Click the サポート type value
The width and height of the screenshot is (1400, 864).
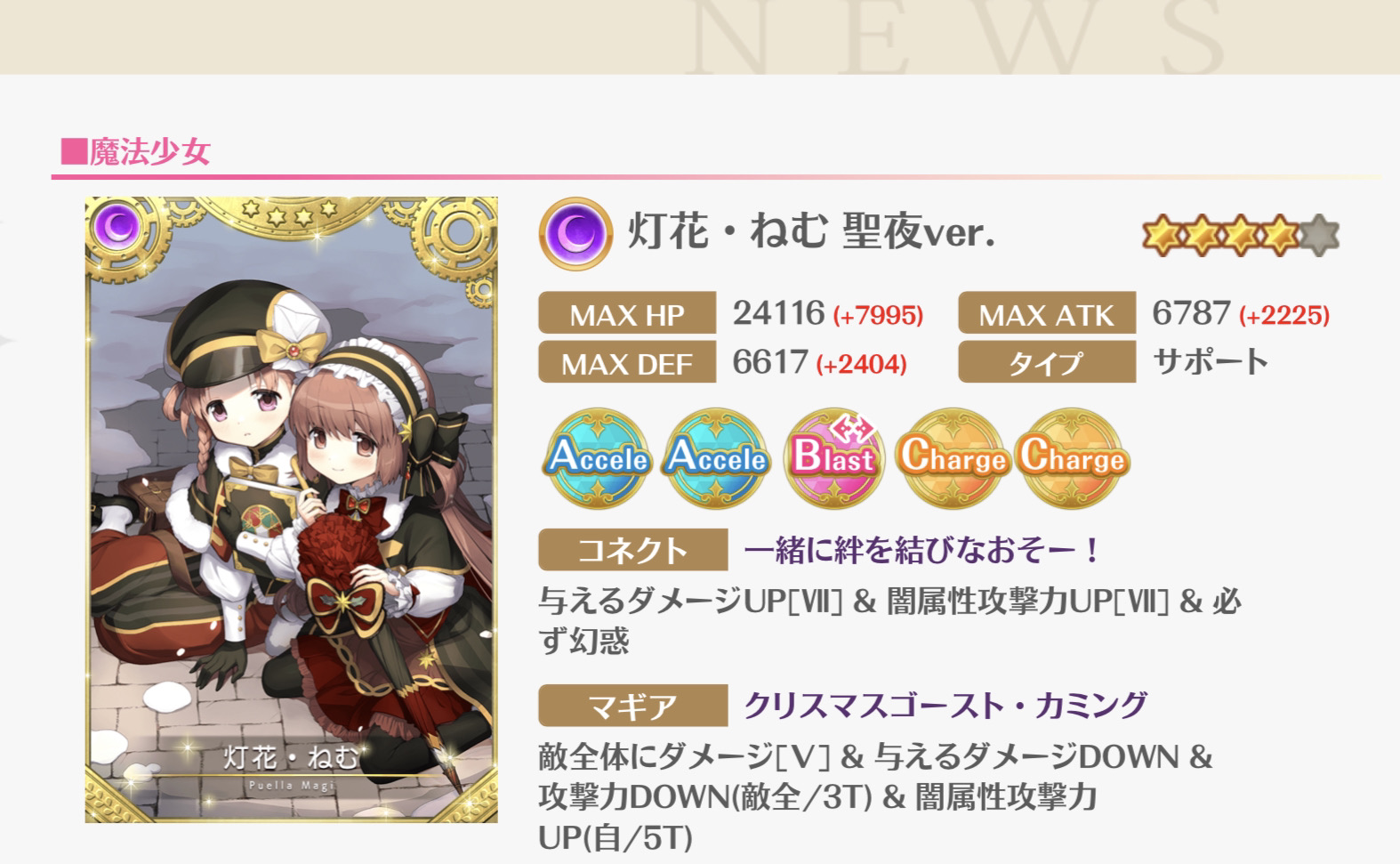[x=1211, y=361]
